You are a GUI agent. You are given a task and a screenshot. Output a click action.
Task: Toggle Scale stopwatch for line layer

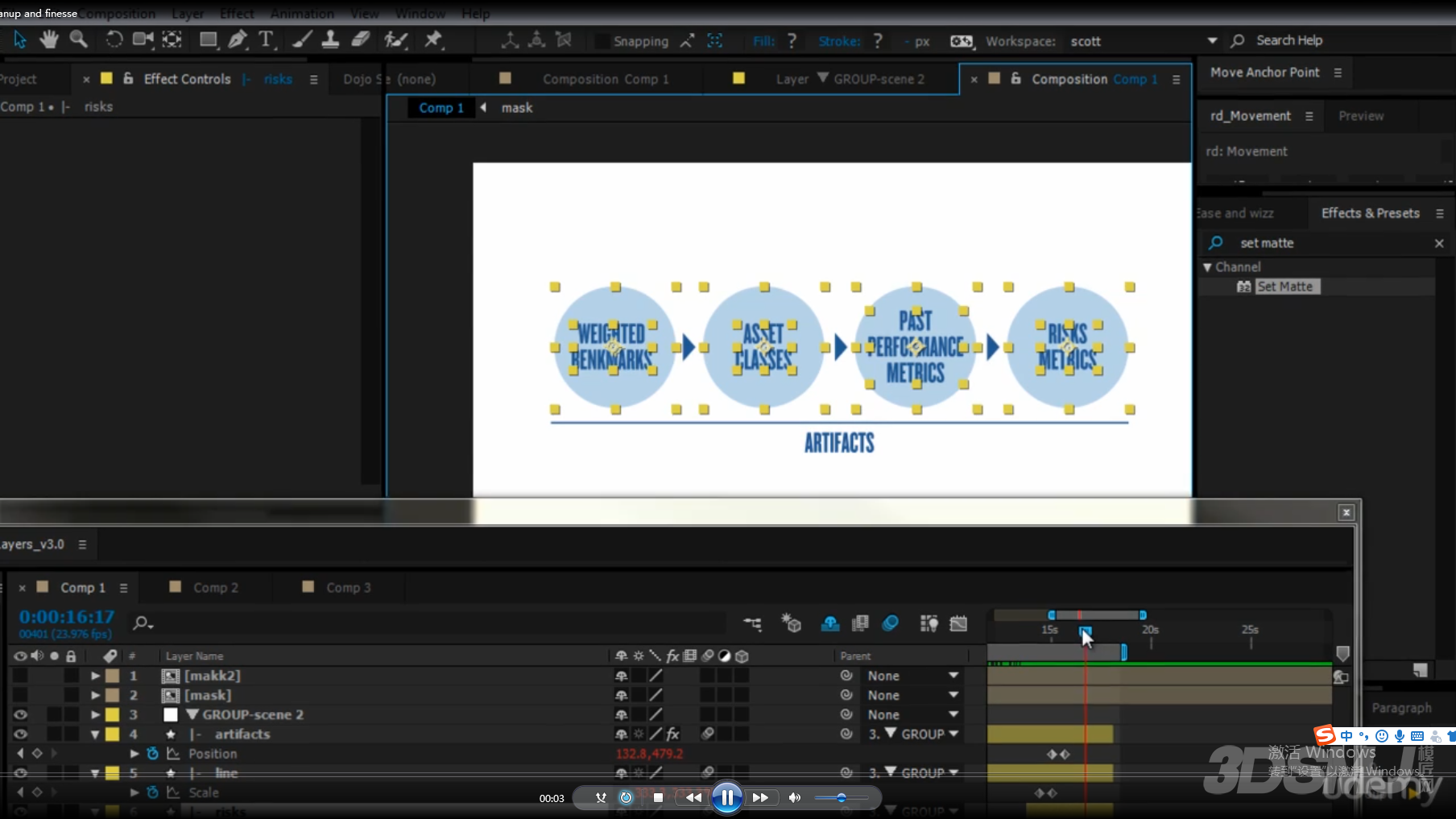152,792
